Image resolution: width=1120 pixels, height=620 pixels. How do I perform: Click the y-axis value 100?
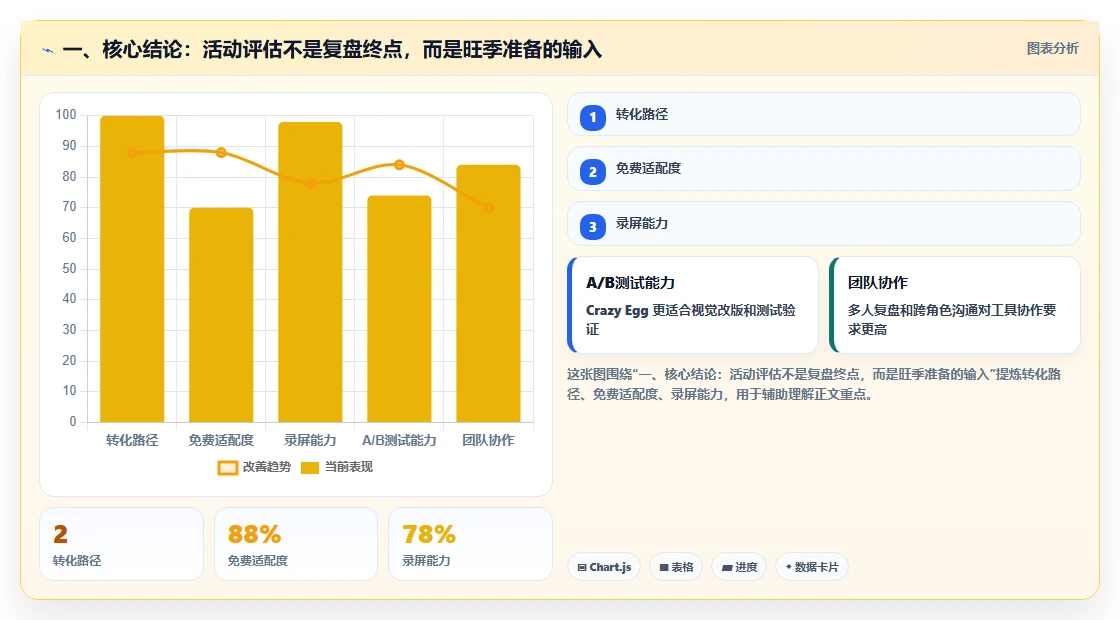click(66, 115)
